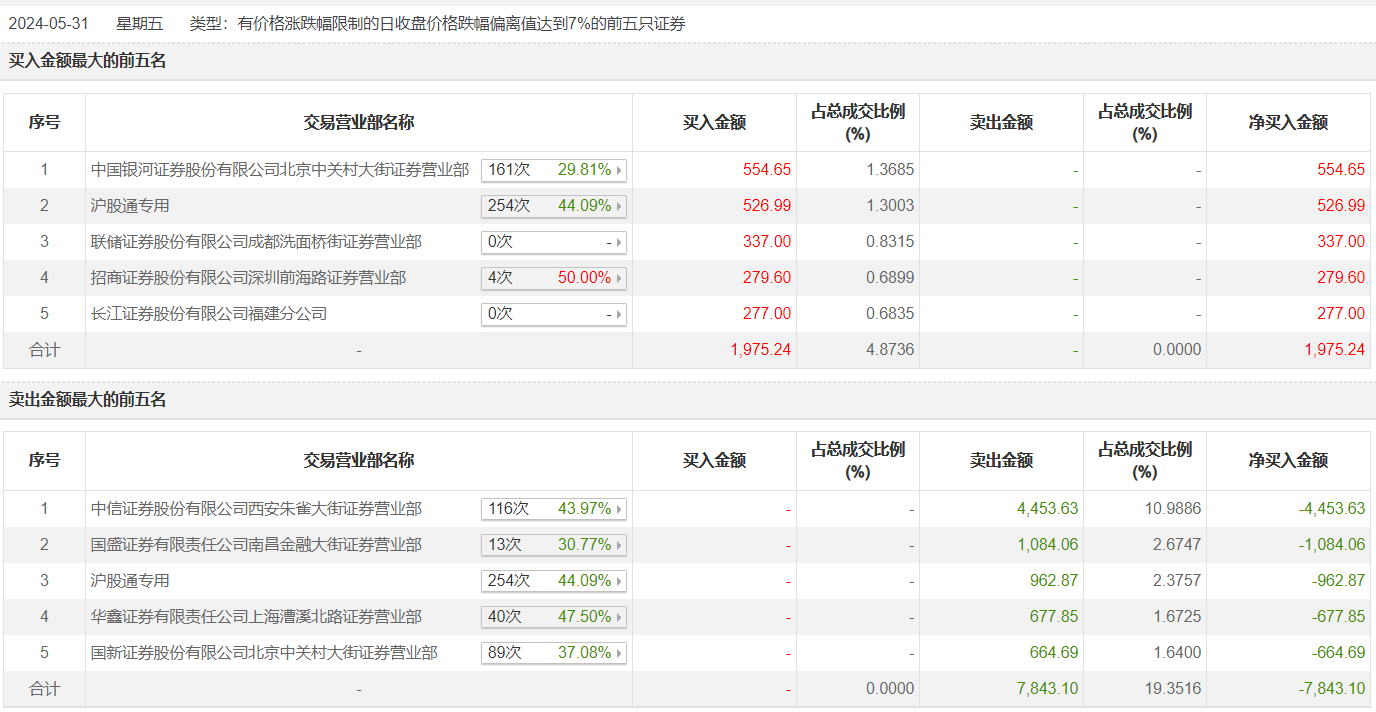Click 国新证券北京中关村大街证券营业部 link

pyautogui.click(x=264, y=653)
